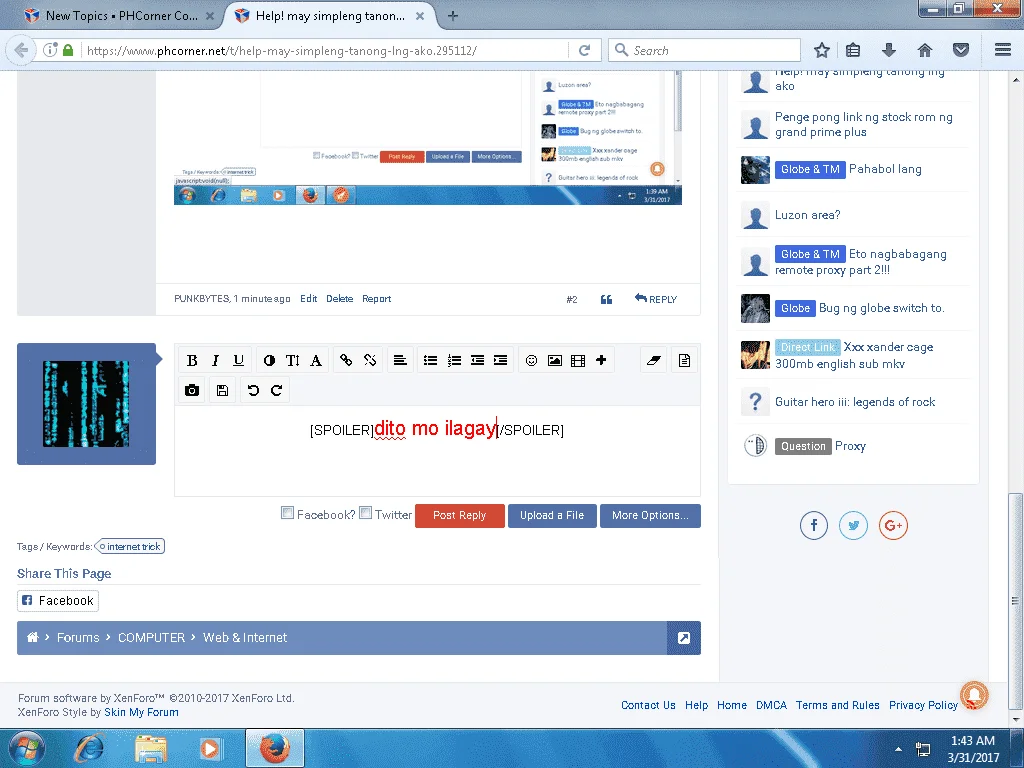Open Luzon area? thread in sidebar

click(807, 215)
